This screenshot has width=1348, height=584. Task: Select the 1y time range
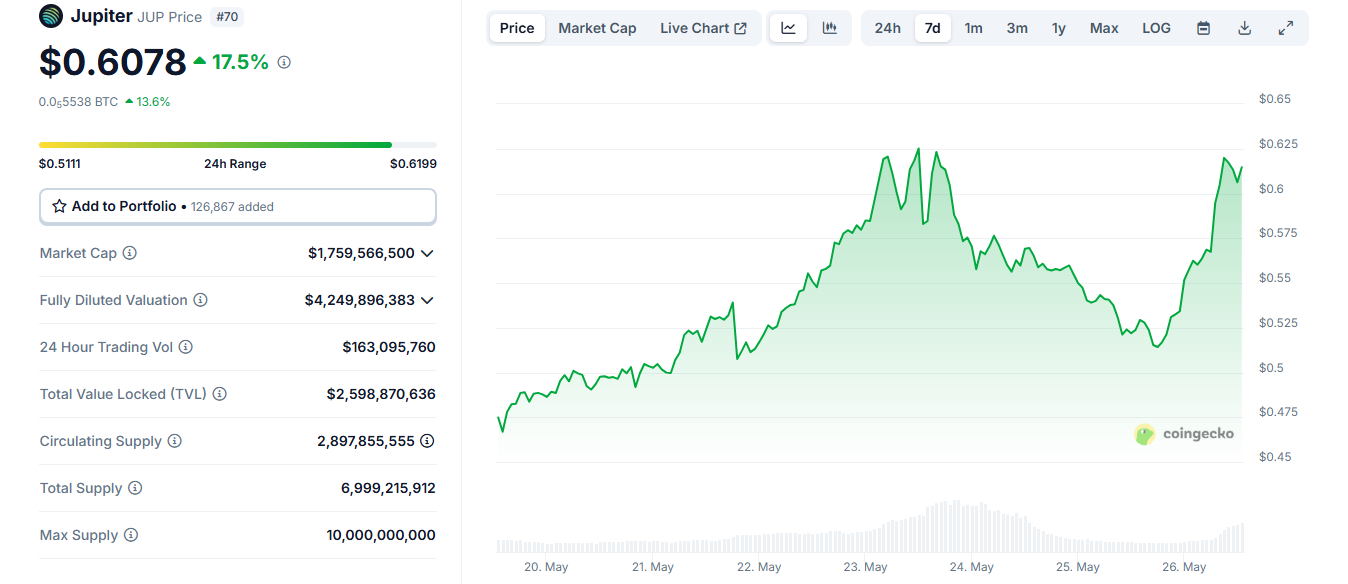[1059, 28]
